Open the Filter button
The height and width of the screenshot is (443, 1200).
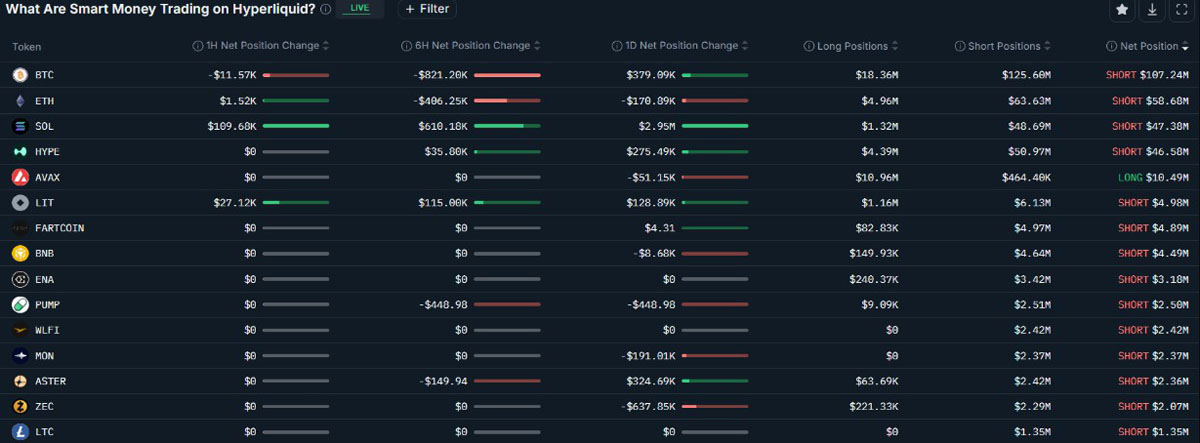point(427,9)
